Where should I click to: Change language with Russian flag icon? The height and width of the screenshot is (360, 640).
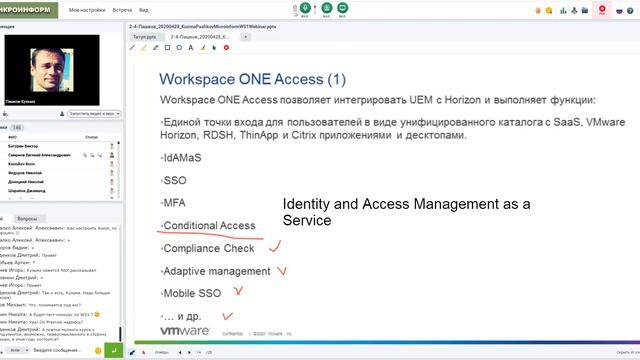(619, 11)
